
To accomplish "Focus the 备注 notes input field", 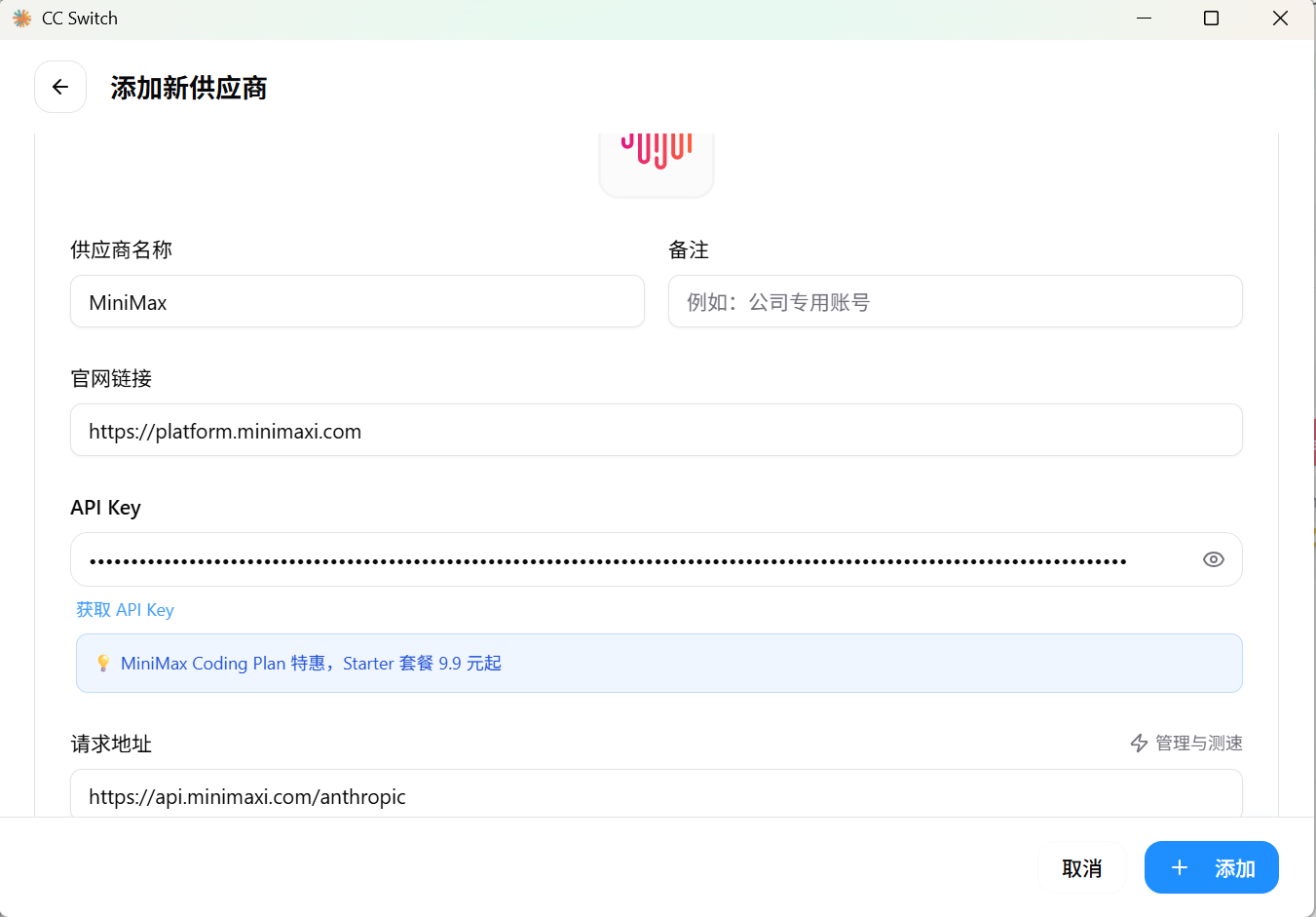I will pos(955,302).
